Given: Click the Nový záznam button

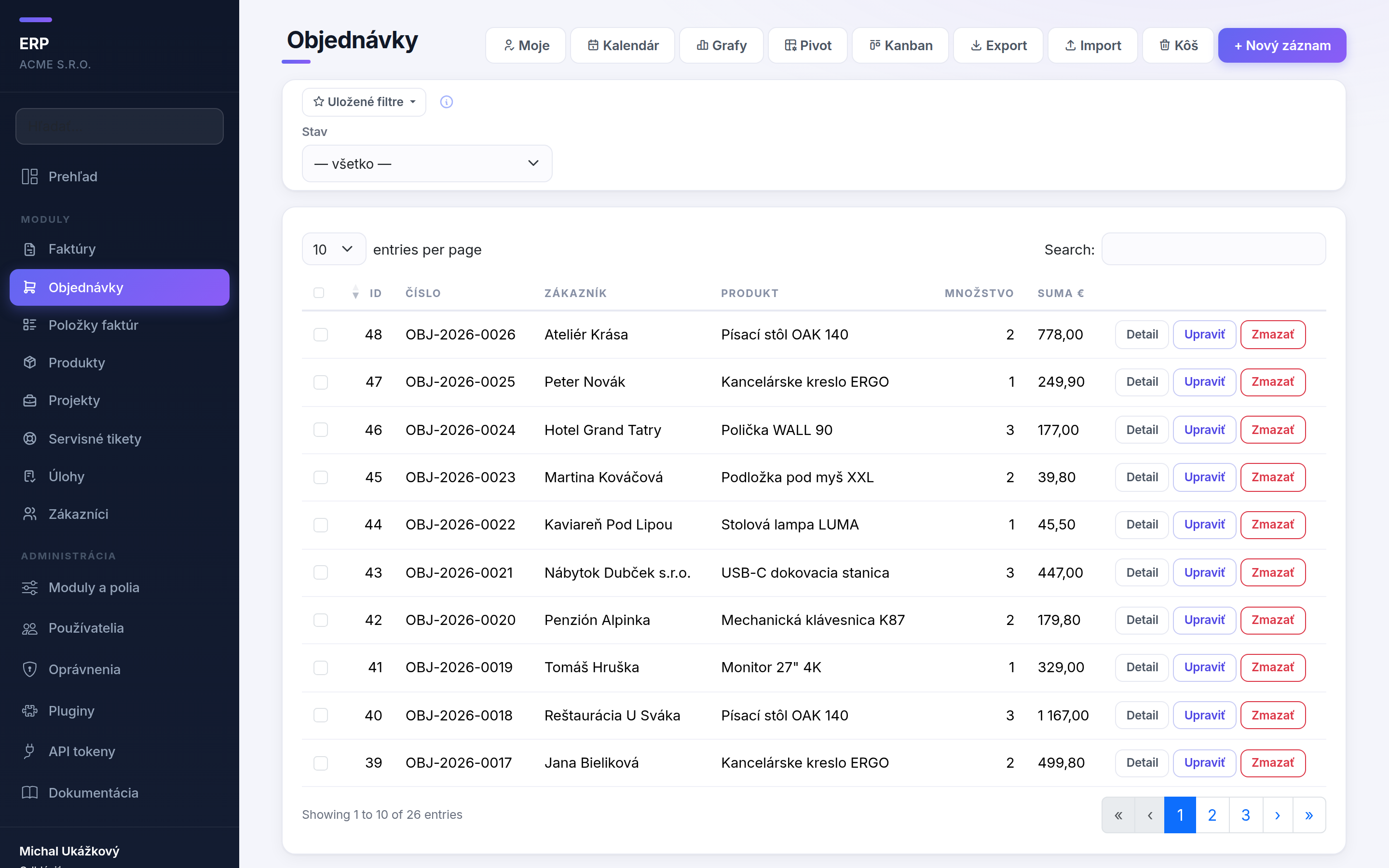Looking at the screenshot, I should (x=1282, y=45).
